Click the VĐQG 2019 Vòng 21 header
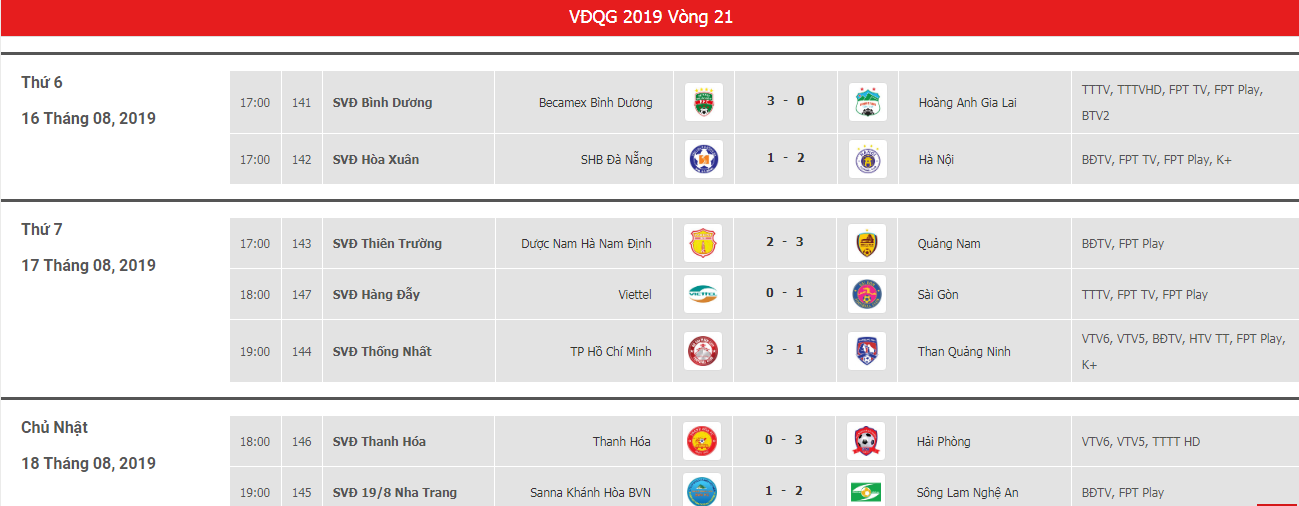The image size is (1299, 506). 650,18
